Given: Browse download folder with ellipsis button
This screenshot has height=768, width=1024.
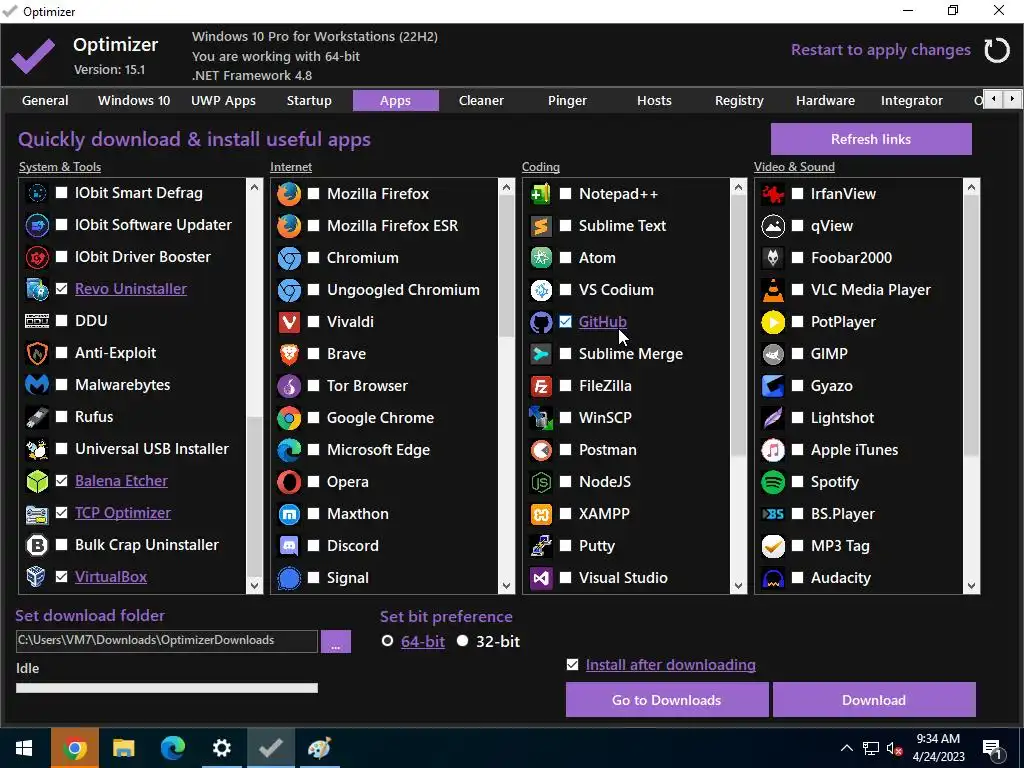Looking at the screenshot, I should pos(336,641).
